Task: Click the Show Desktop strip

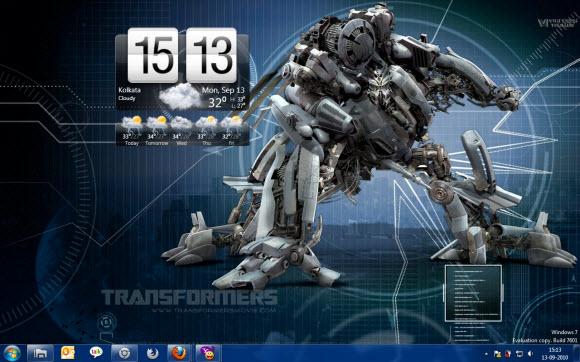Action: tap(577, 353)
